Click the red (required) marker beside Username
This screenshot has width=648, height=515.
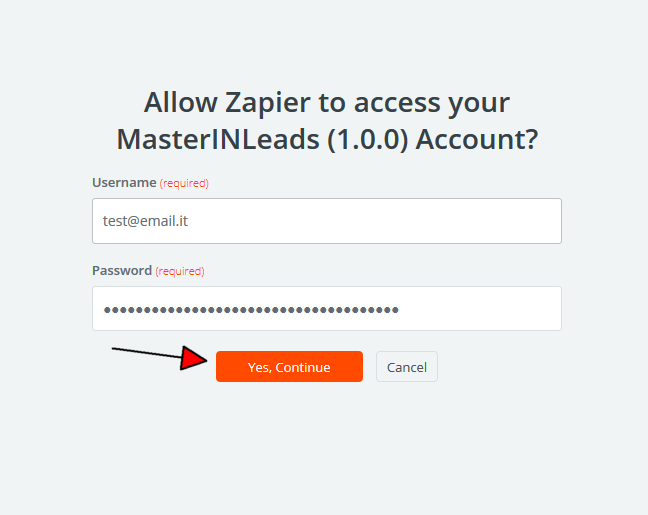tap(184, 184)
